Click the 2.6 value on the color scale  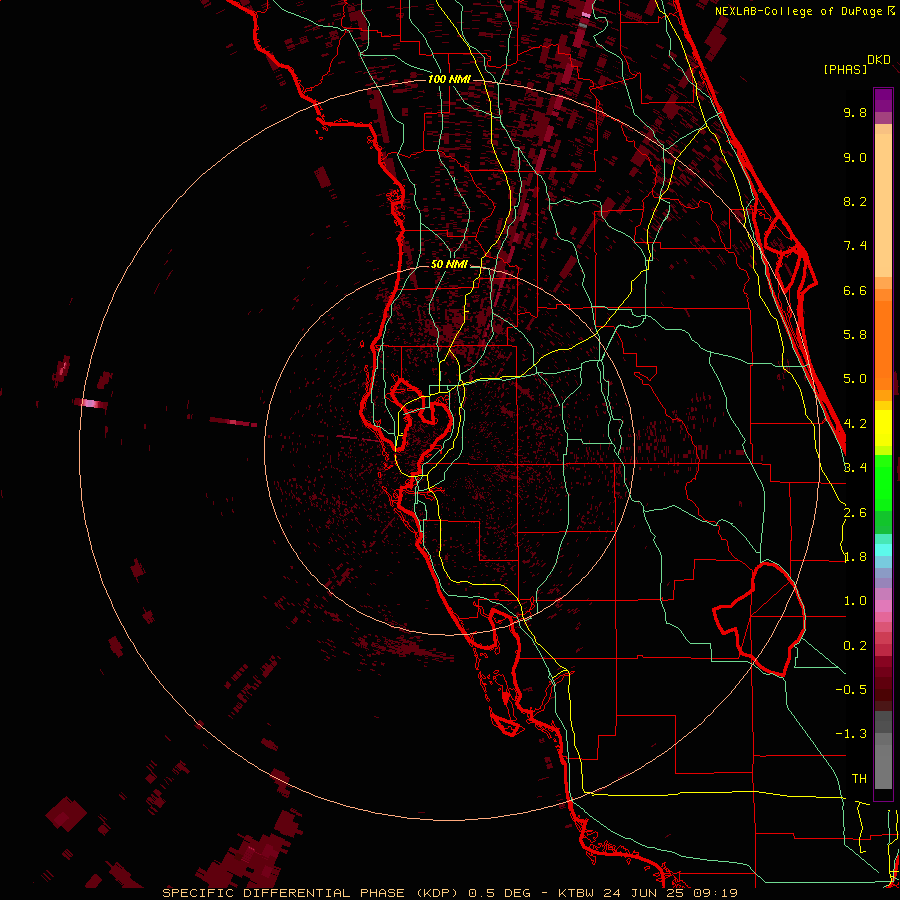(x=855, y=513)
